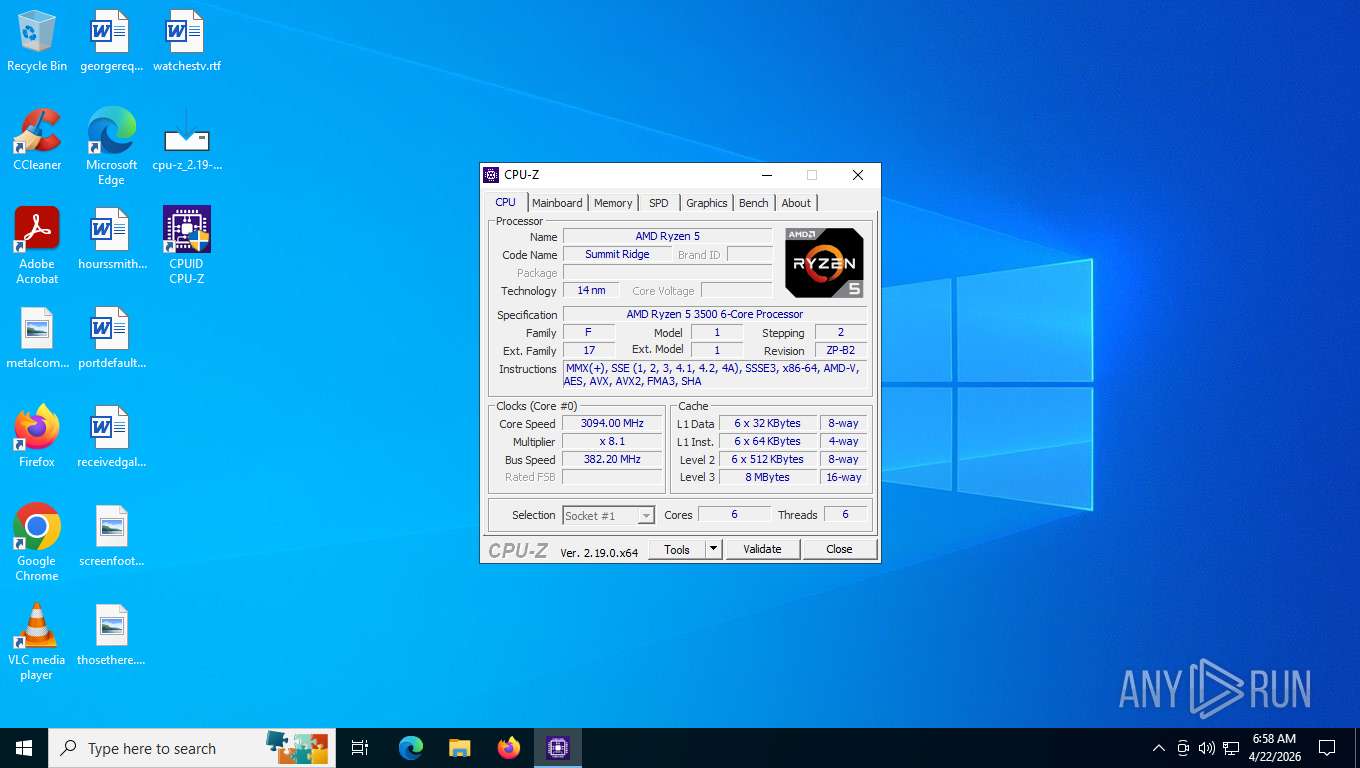This screenshot has width=1360, height=768.
Task: Click the Specification AMD Ryzen 5 3500 field
Action: coord(715,315)
